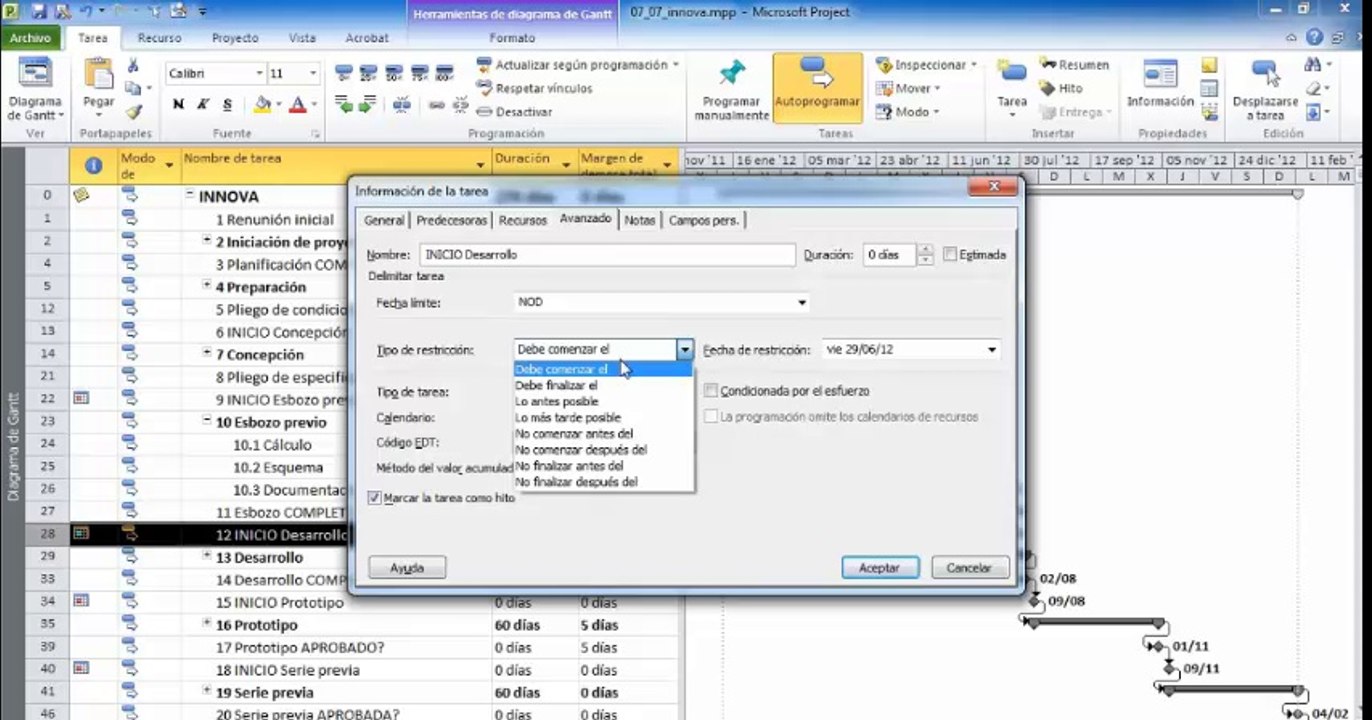Mark task 100% complete
The image size is (1372, 720).
coord(445,73)
